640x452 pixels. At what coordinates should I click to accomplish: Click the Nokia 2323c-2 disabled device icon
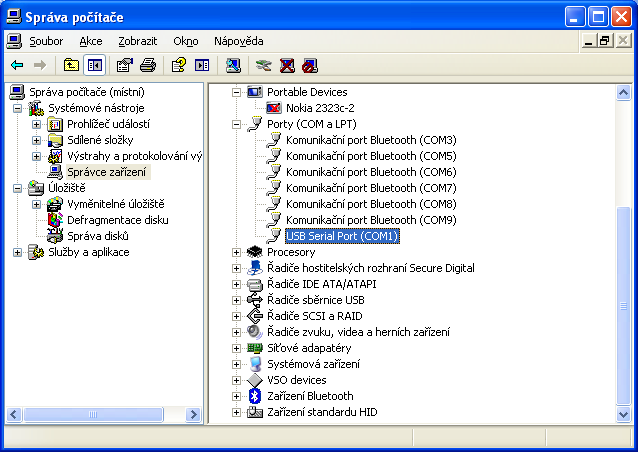click(x=273, y=108)
